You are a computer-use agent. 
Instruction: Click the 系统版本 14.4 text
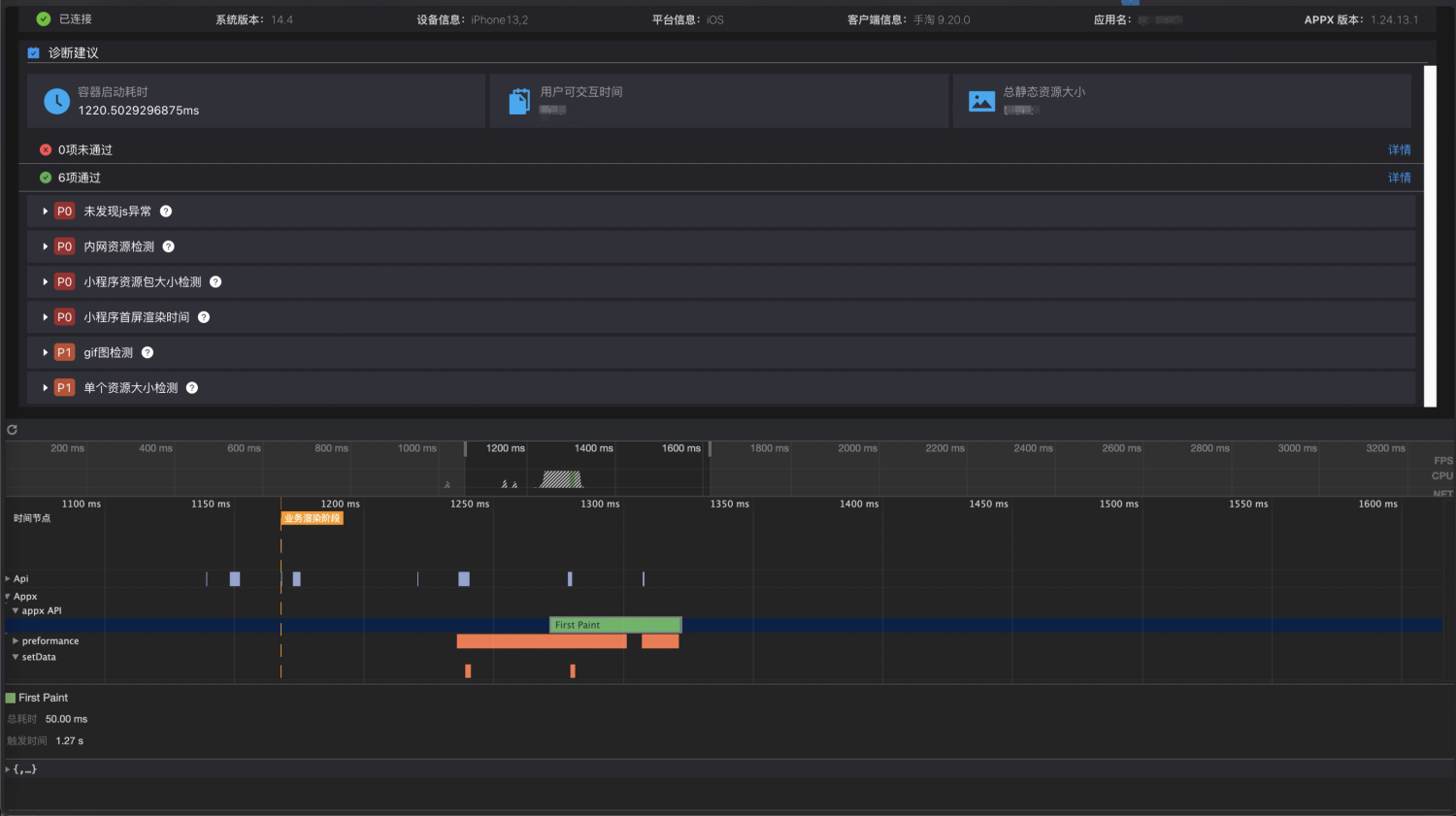[254, 19]
